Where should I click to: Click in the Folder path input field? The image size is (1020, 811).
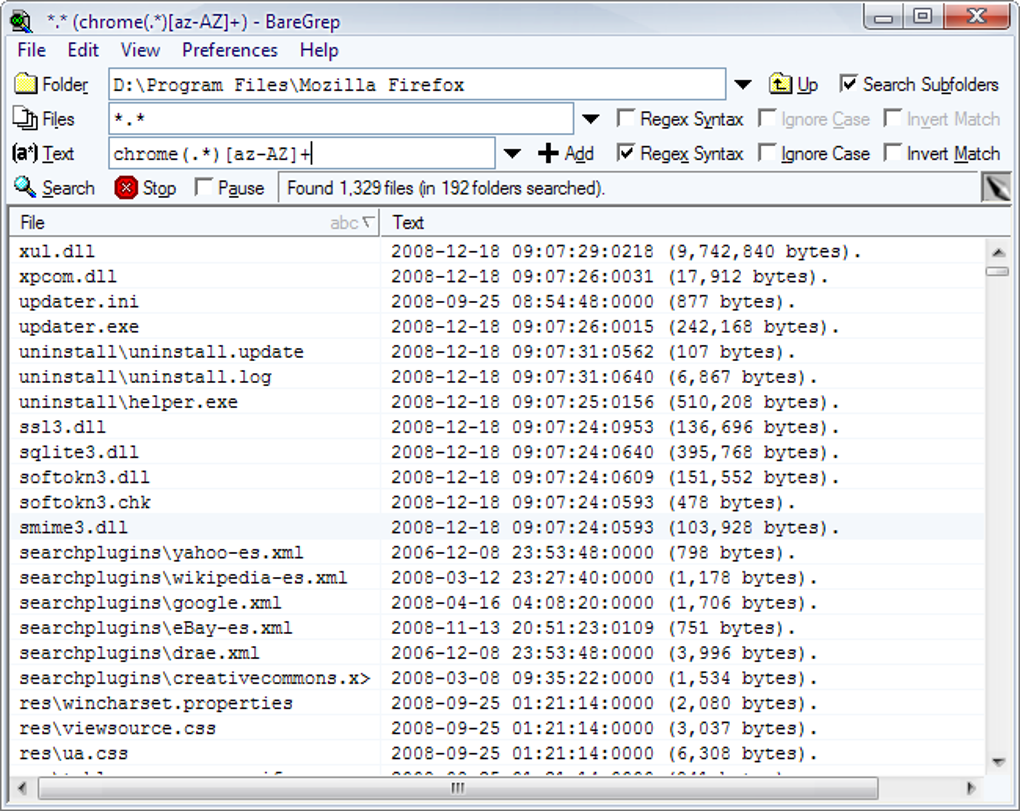pyautogui.click(x=417, y=85)
